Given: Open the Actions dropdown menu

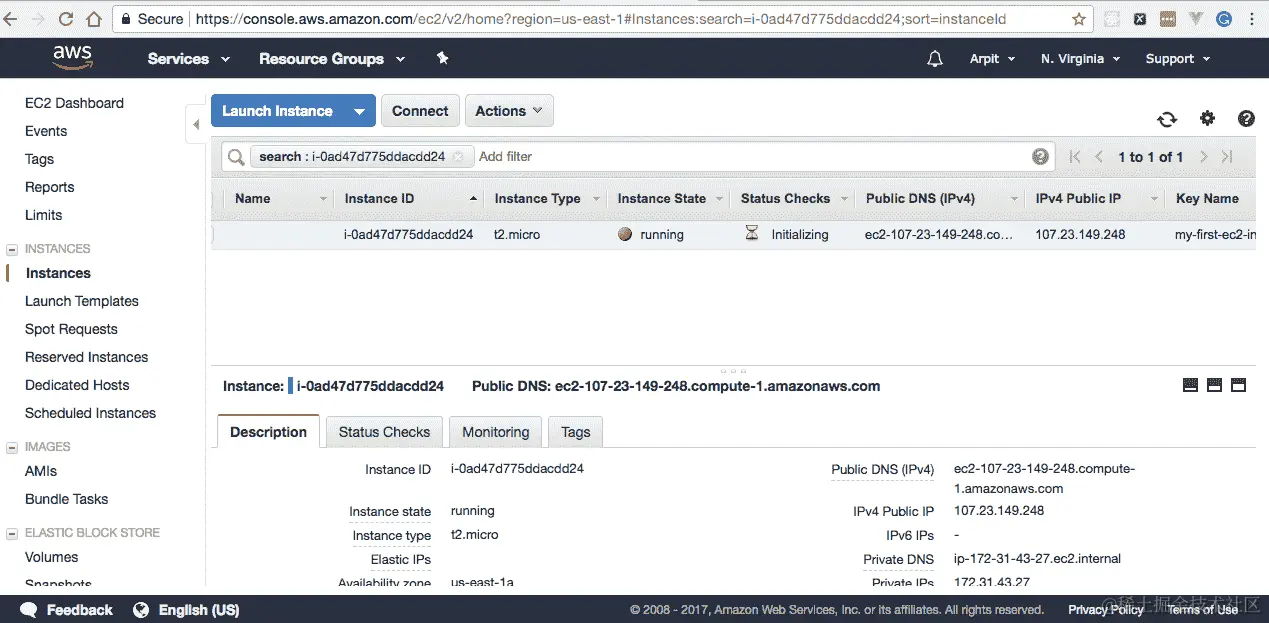Looking at the screenshot, I should [x=509, y=111].
